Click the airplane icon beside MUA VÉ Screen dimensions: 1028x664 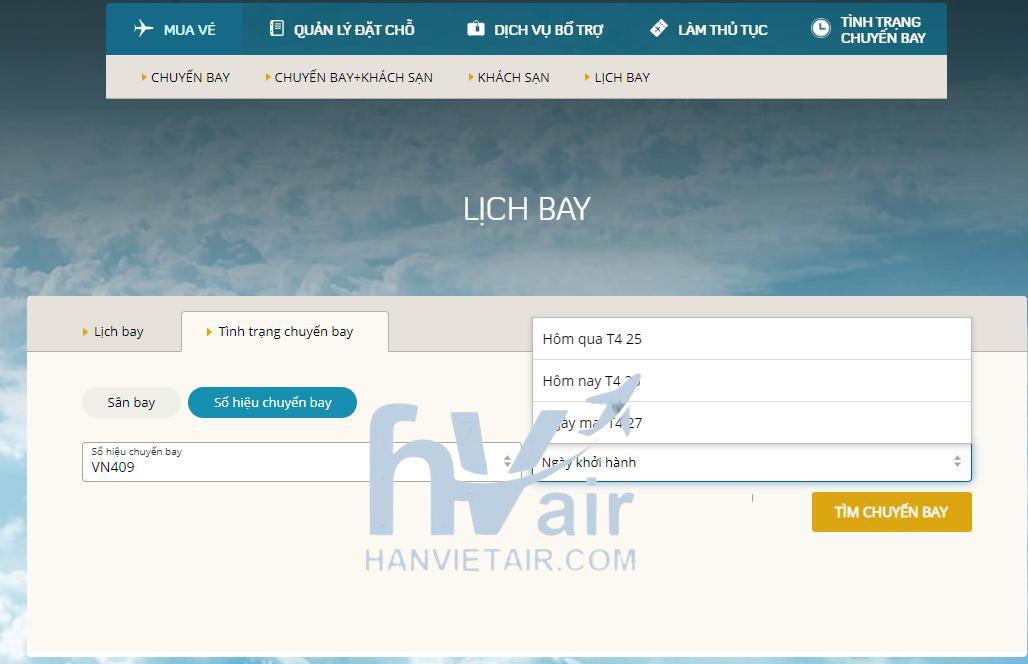(x=143, y=29)
